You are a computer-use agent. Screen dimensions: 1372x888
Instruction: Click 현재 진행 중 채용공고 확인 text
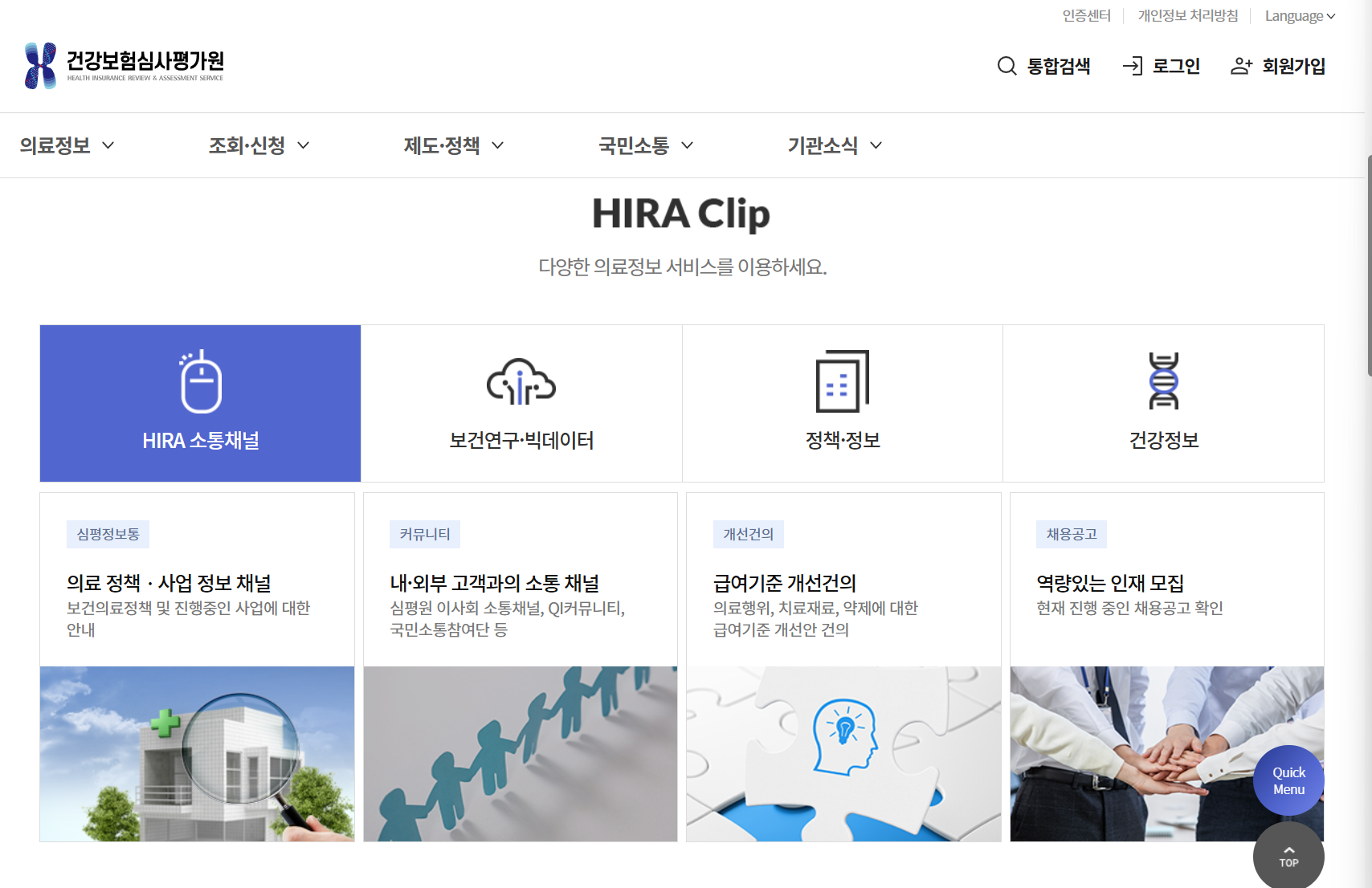(1129, 608)
